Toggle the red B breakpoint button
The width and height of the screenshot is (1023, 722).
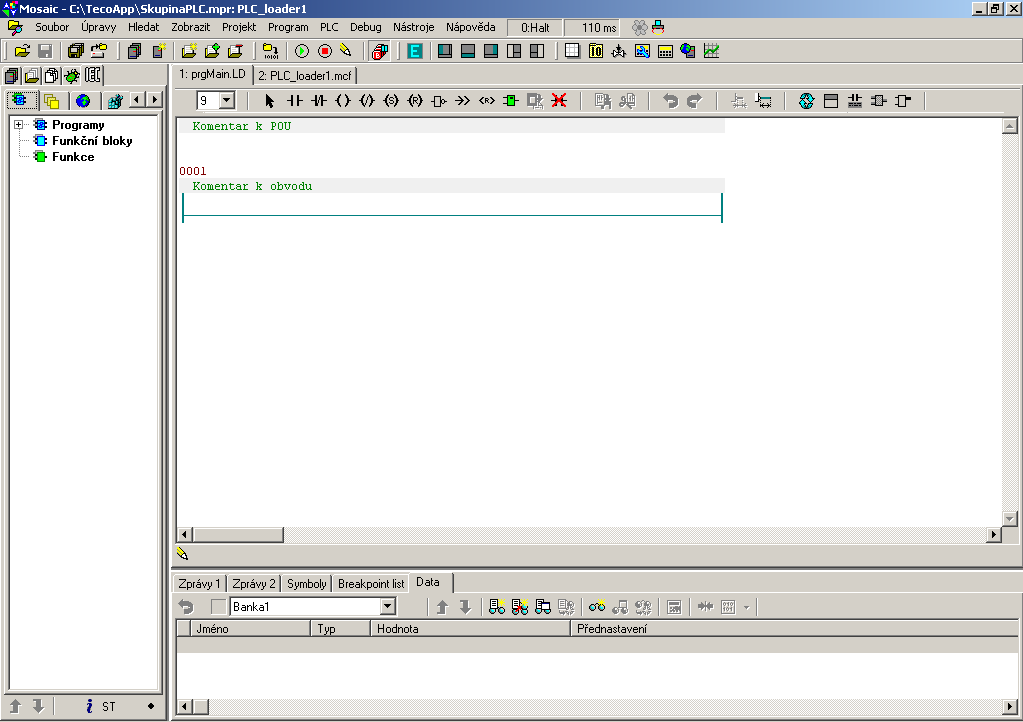click(380, 51)
